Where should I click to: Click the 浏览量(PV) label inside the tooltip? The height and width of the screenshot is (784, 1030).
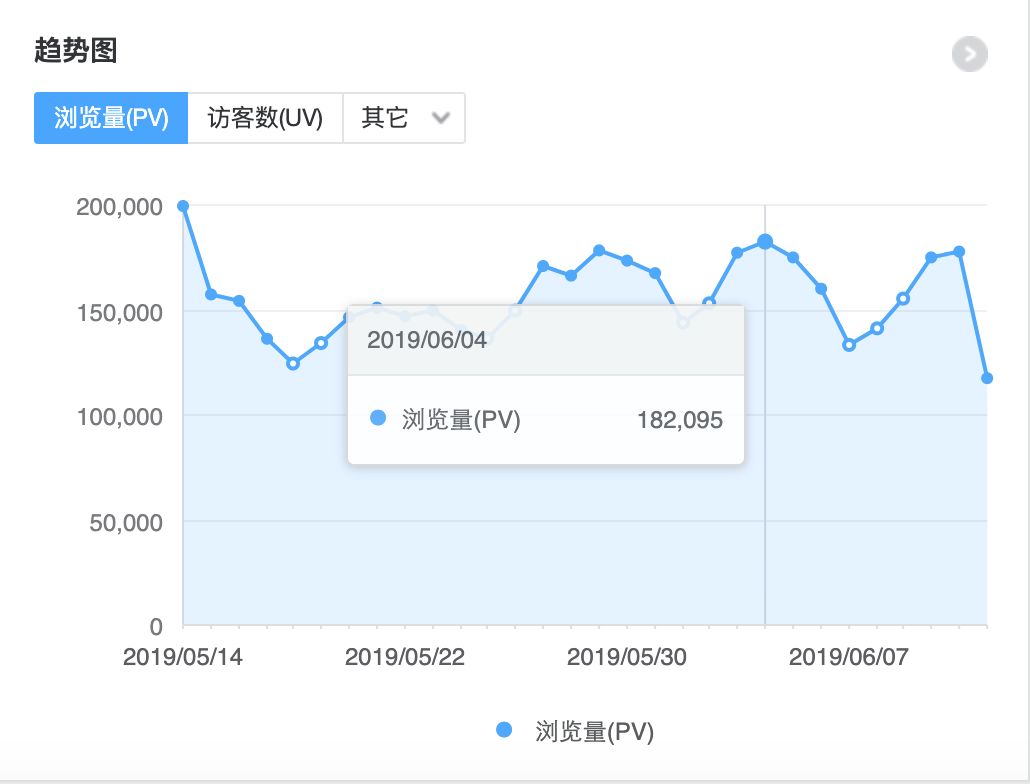[461, 420]
